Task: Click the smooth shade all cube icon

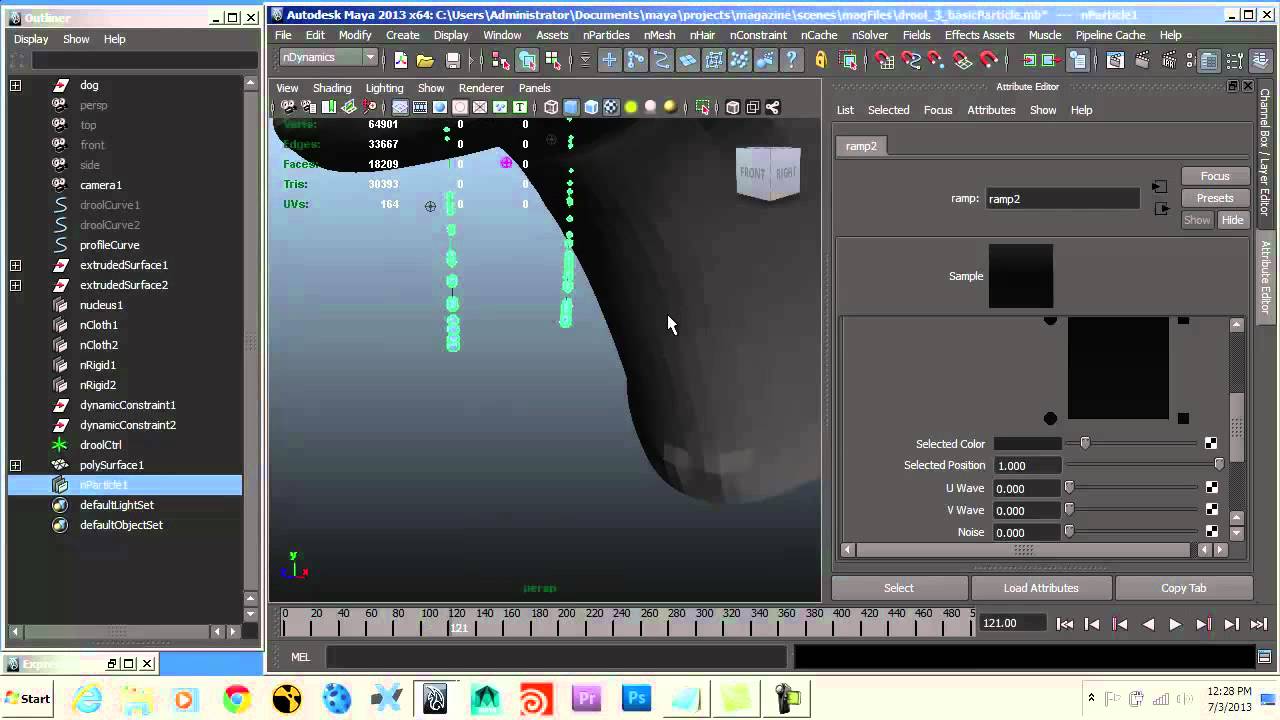Action: (571, 107)
